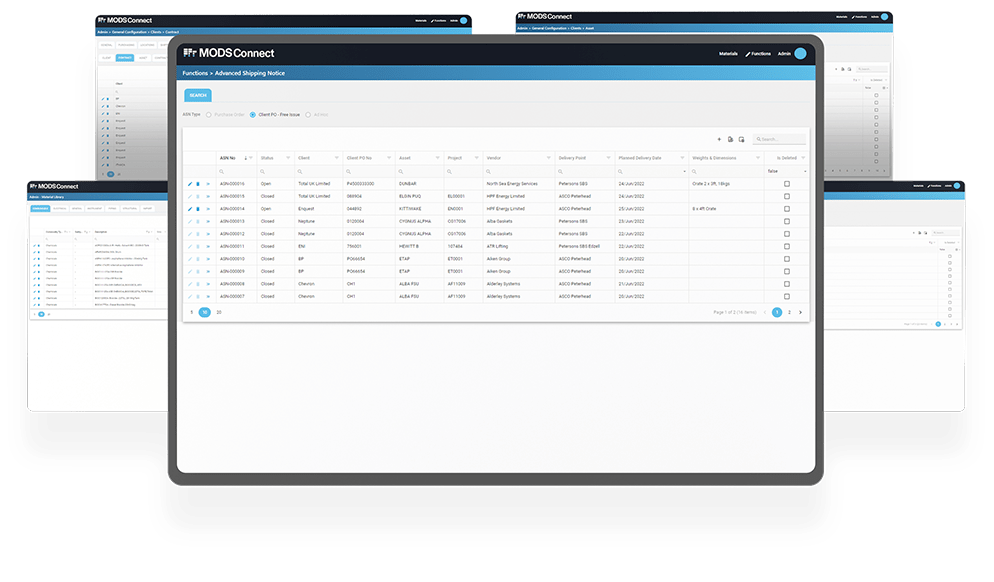This screenshot has height=582, width=994.
Task: Click the delete icon for ASN-000014
Action: coord(198,209)
